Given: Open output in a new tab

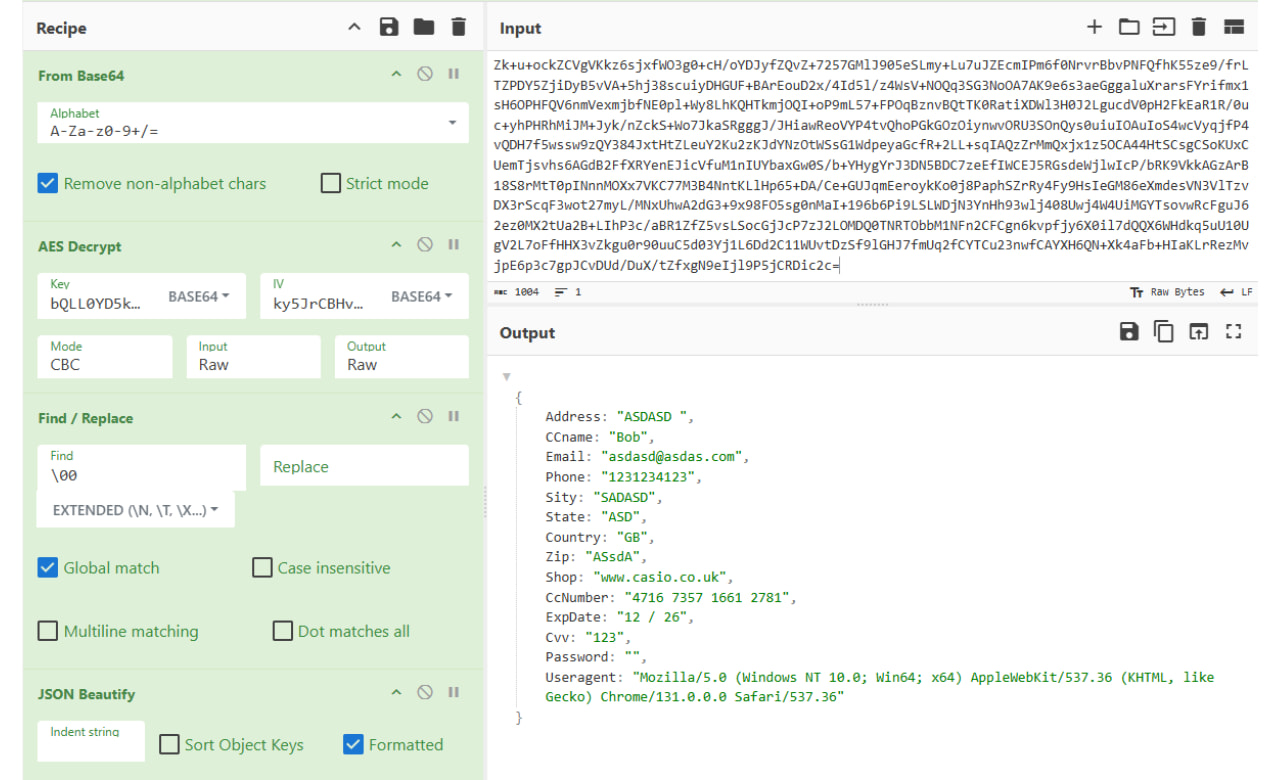Looking at the screenshot, I should click(x=1198, y=332).
